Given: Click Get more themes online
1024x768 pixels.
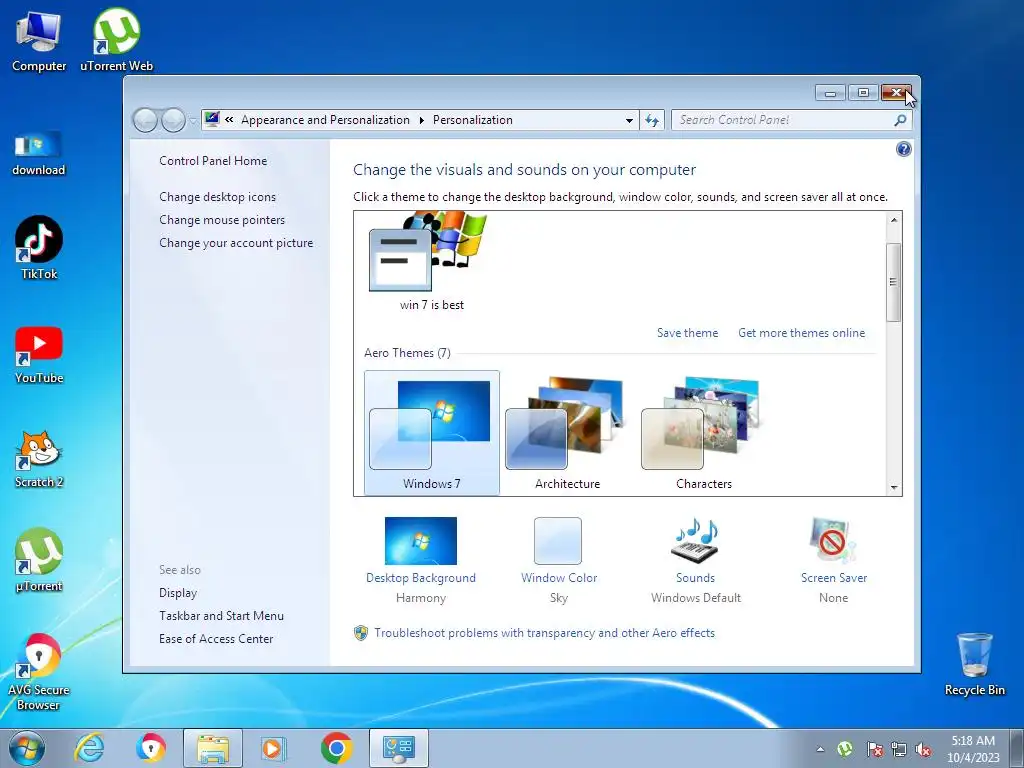Looking at the screenshot, I should click(x=801, y=332).
